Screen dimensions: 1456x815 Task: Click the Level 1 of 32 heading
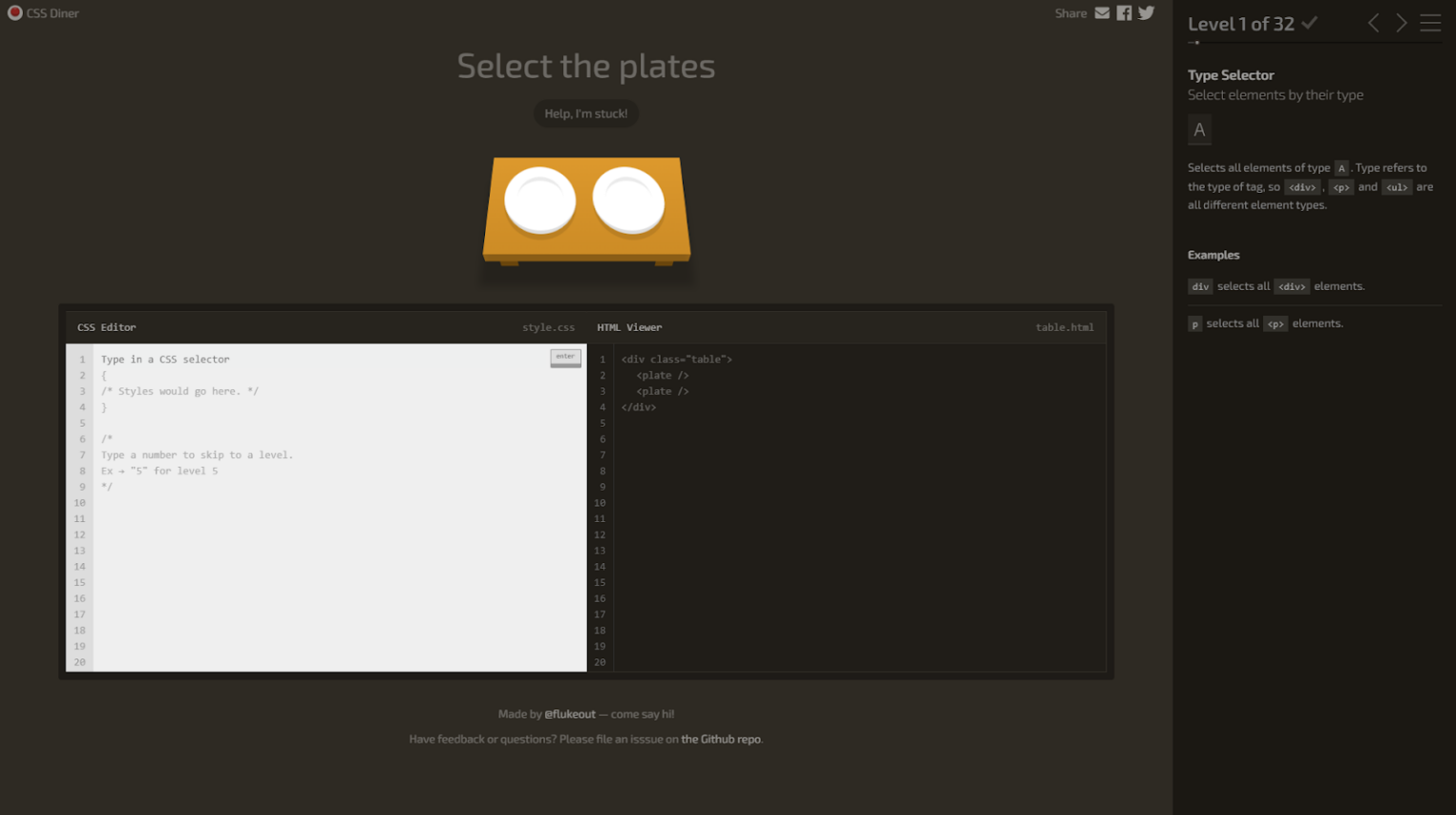point(1240,25)
